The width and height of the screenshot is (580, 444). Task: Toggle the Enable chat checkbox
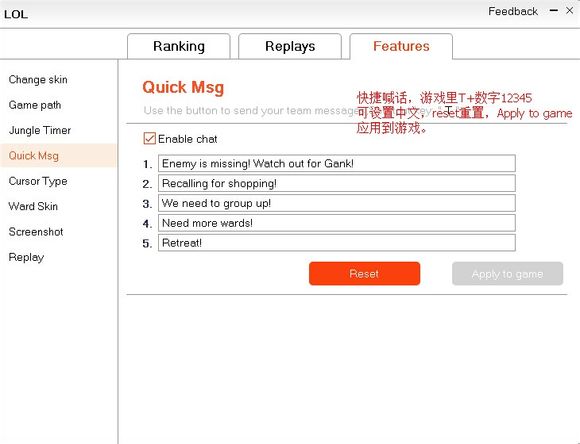coord(149,138)
